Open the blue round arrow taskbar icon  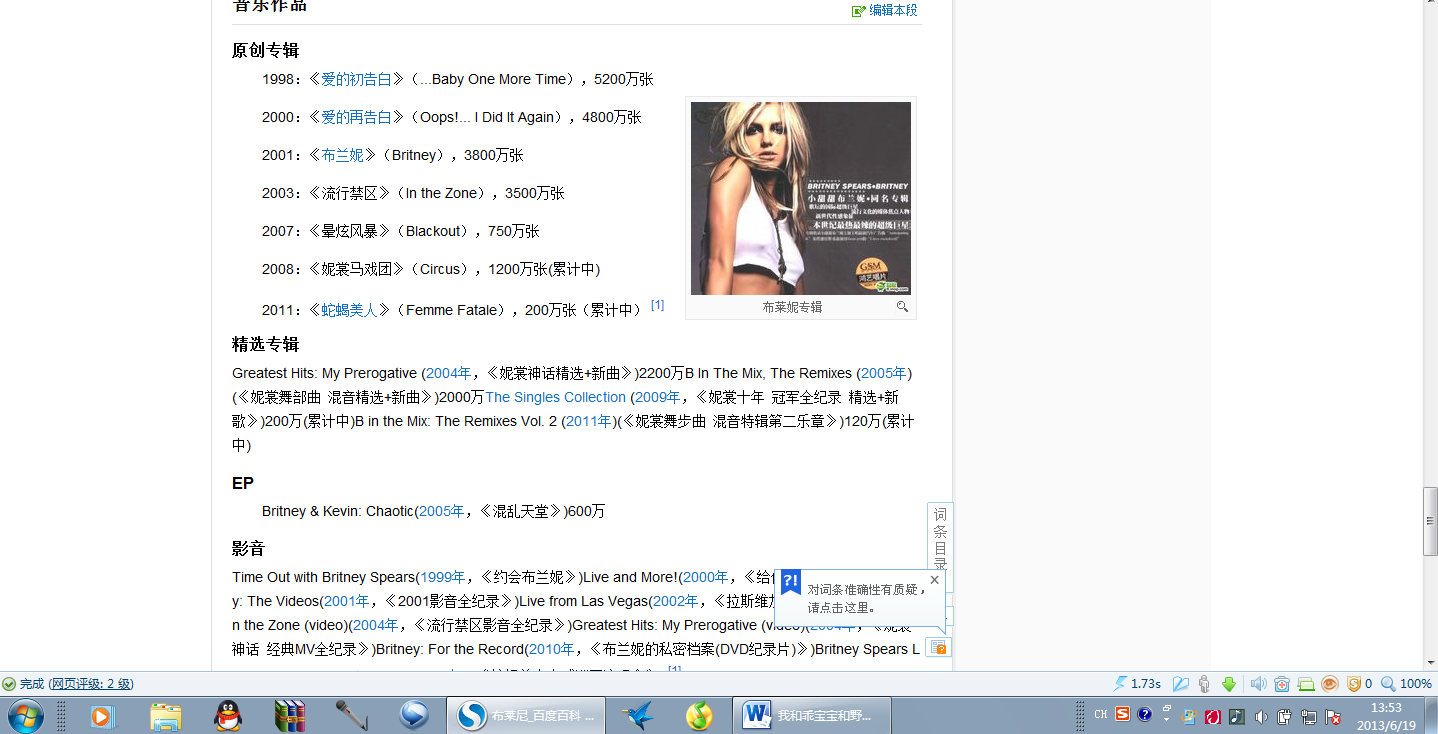[414, 716]
